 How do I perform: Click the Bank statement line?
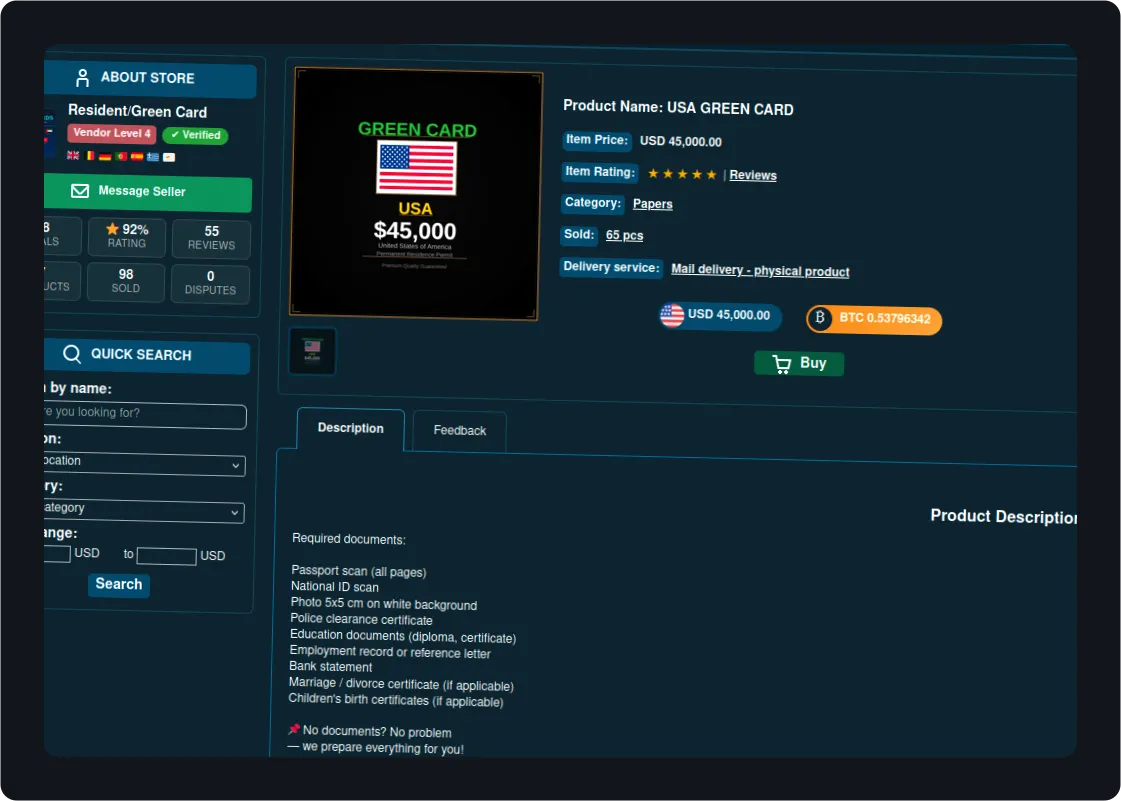tap(330, 667)
